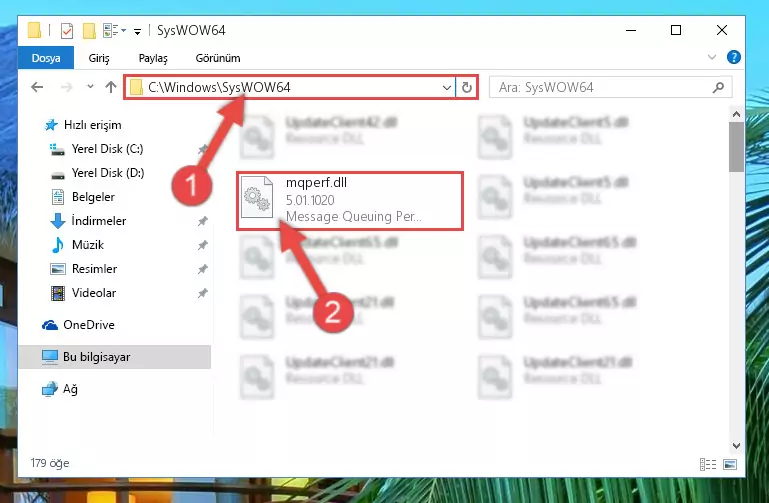Select Hızlı erişim in the navigation pane
This screenshot has height=503, width=769.
[x=92, y=125]
